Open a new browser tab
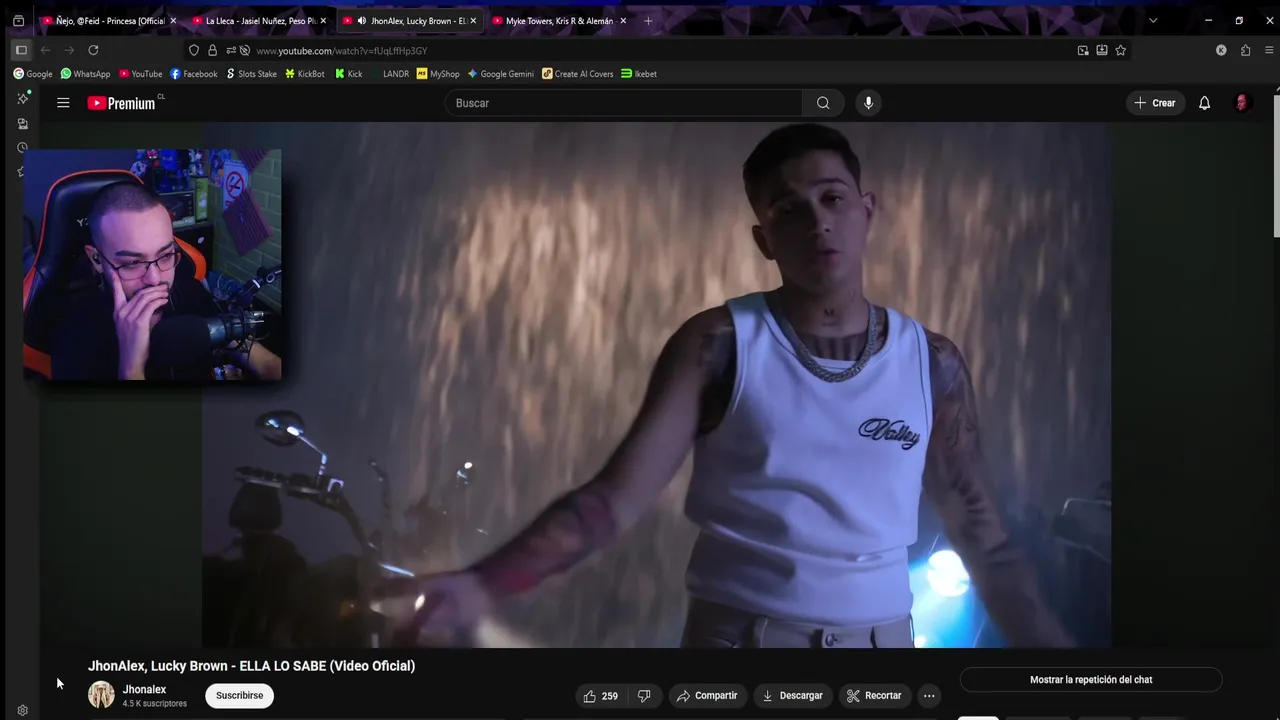The height and width of the screenshot is (720, 1280). tap(648, 20)
